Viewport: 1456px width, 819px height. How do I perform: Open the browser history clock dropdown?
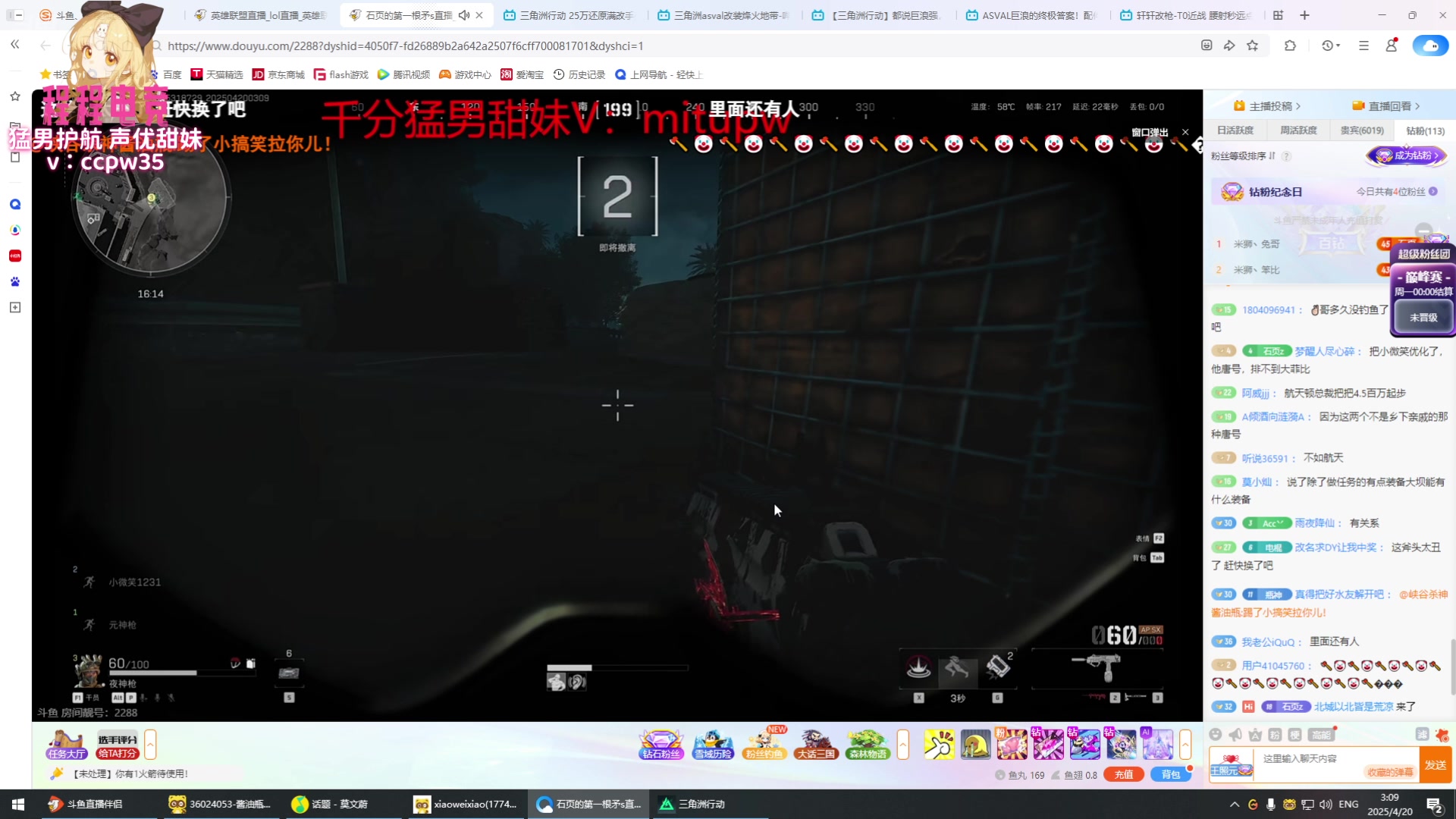pyautogui.click(x=1330, y=45)
